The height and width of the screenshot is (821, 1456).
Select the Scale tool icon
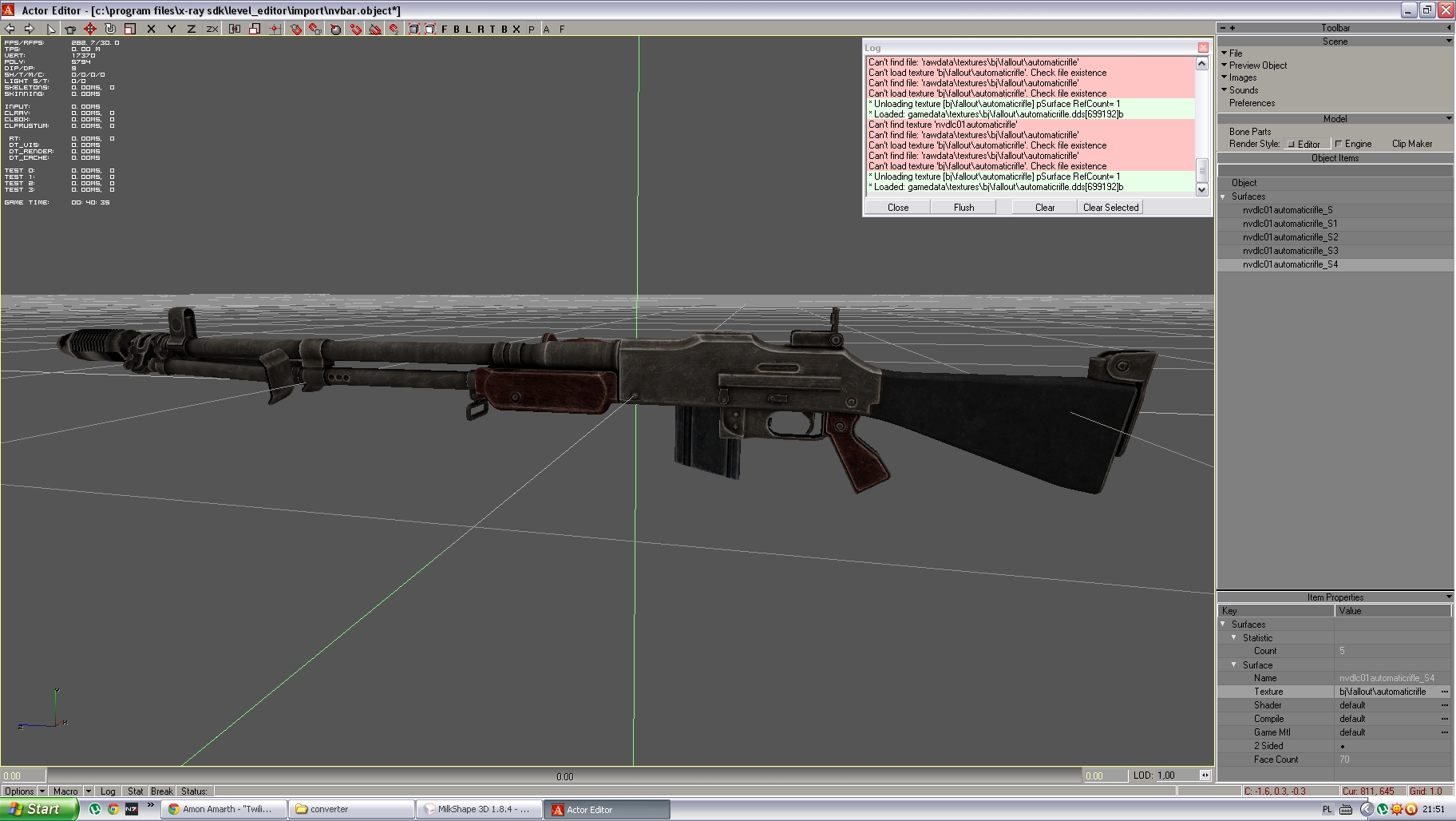(x=129, y=29)
